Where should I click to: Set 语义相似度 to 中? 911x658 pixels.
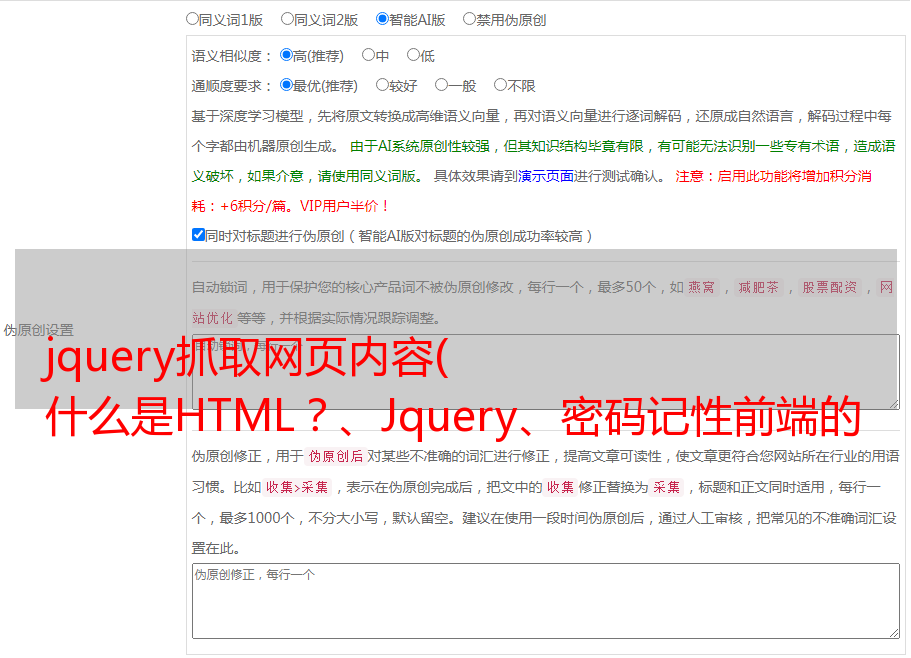(x=368, y=55)
